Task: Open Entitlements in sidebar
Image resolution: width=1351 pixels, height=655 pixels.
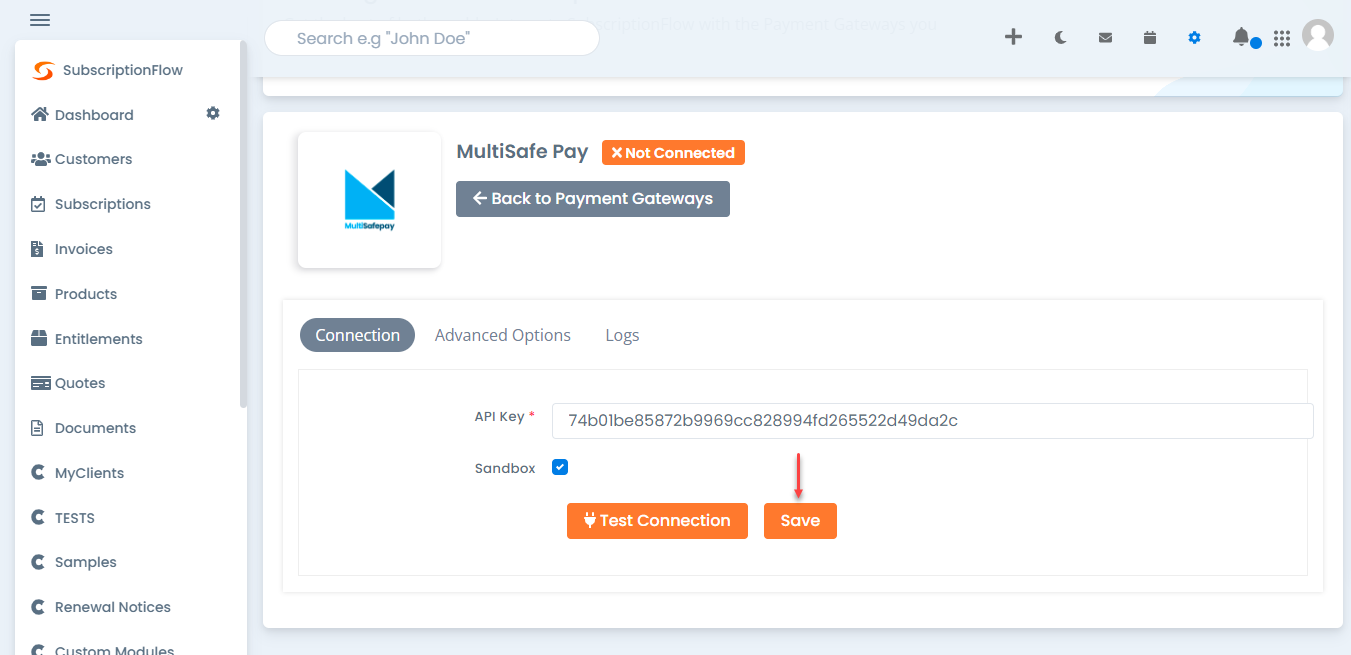Action: tap(99, 339)
